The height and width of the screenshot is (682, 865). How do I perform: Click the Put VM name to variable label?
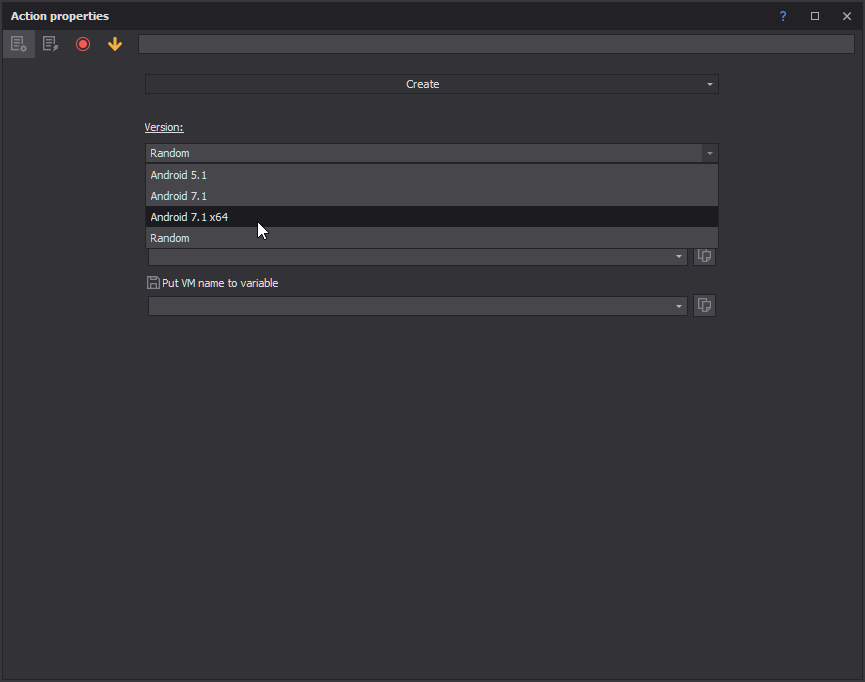[x=220, y=283]
